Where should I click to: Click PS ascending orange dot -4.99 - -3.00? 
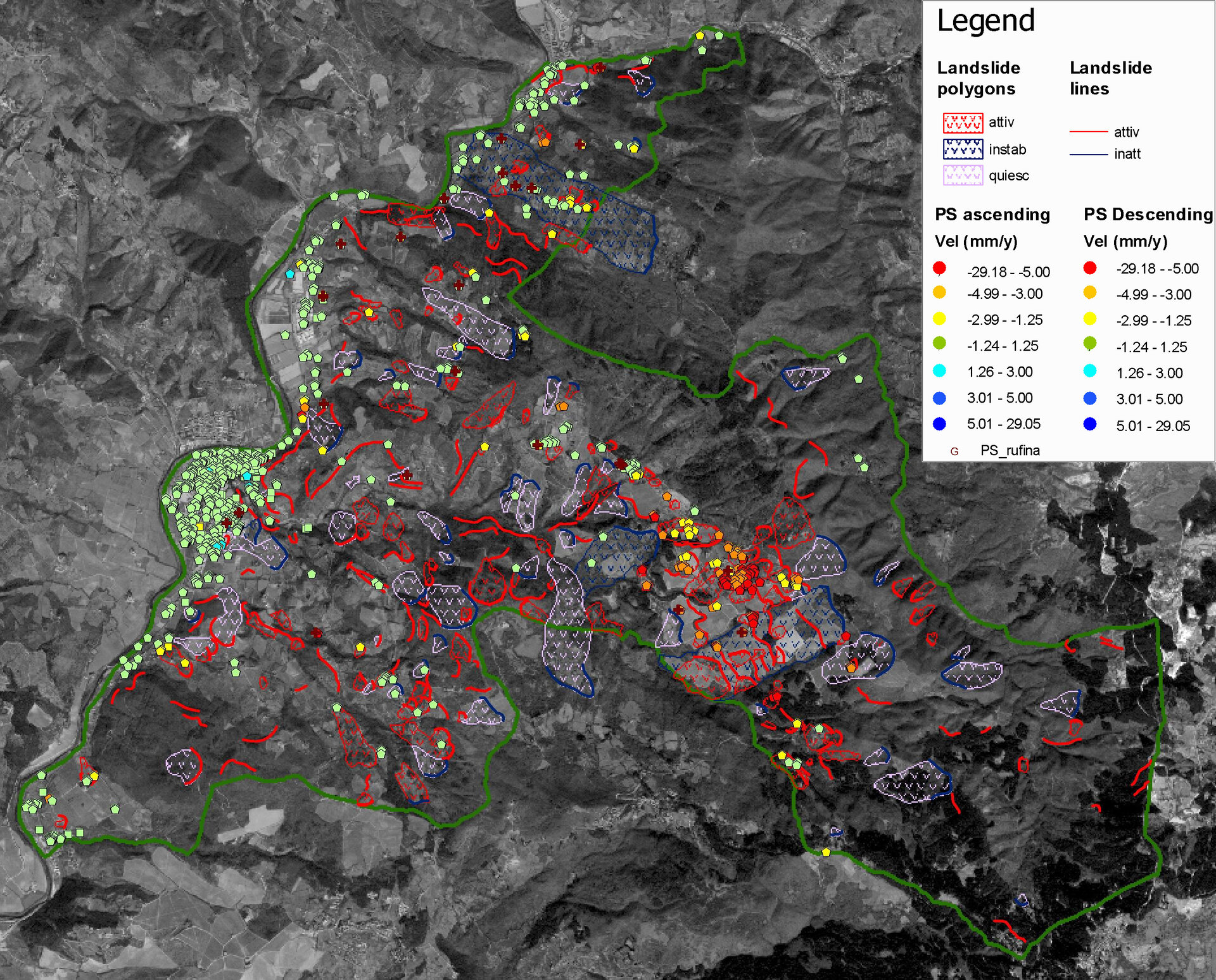939,292
